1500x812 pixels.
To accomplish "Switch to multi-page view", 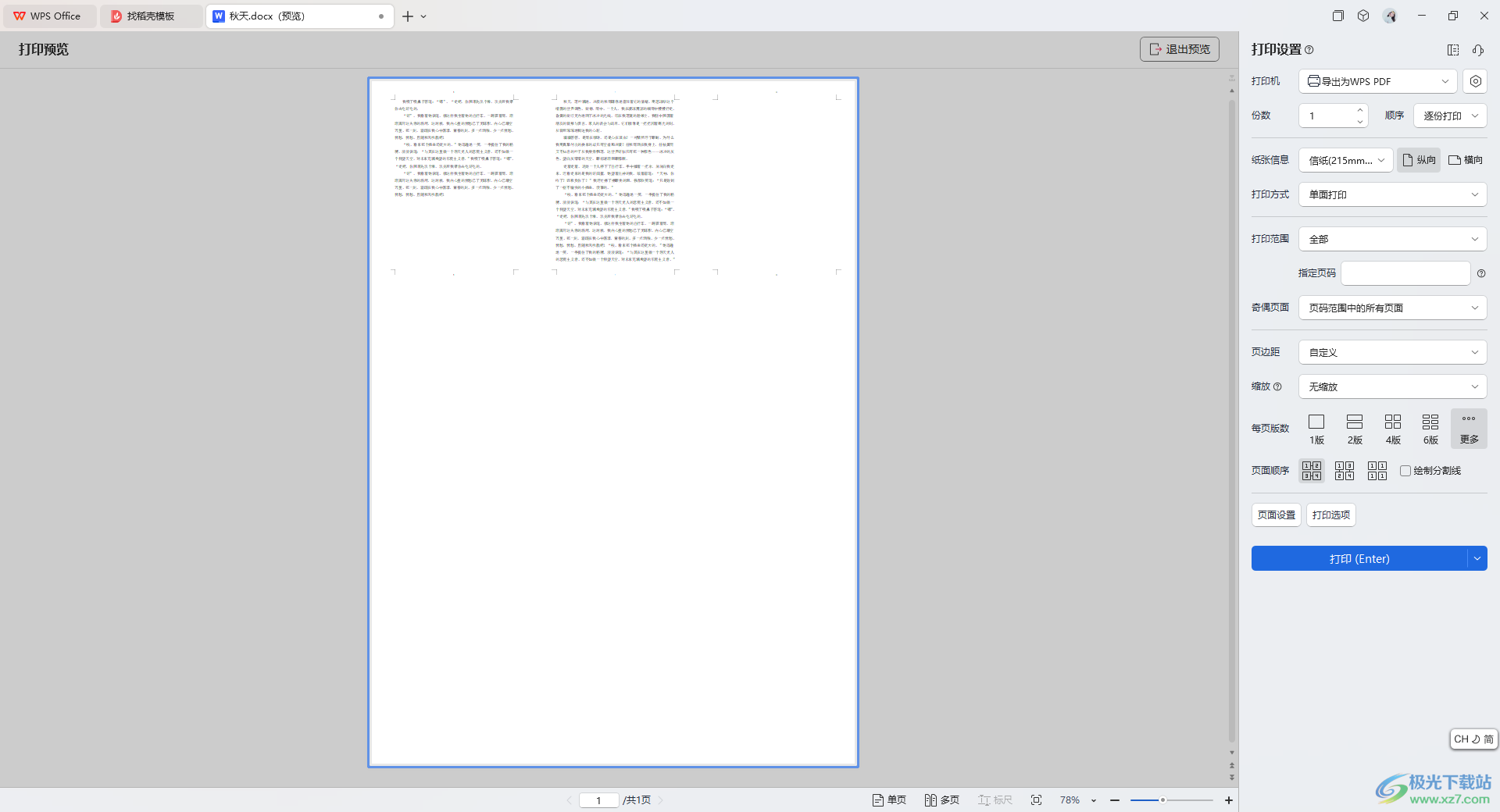I will click(x=942, y=800).
